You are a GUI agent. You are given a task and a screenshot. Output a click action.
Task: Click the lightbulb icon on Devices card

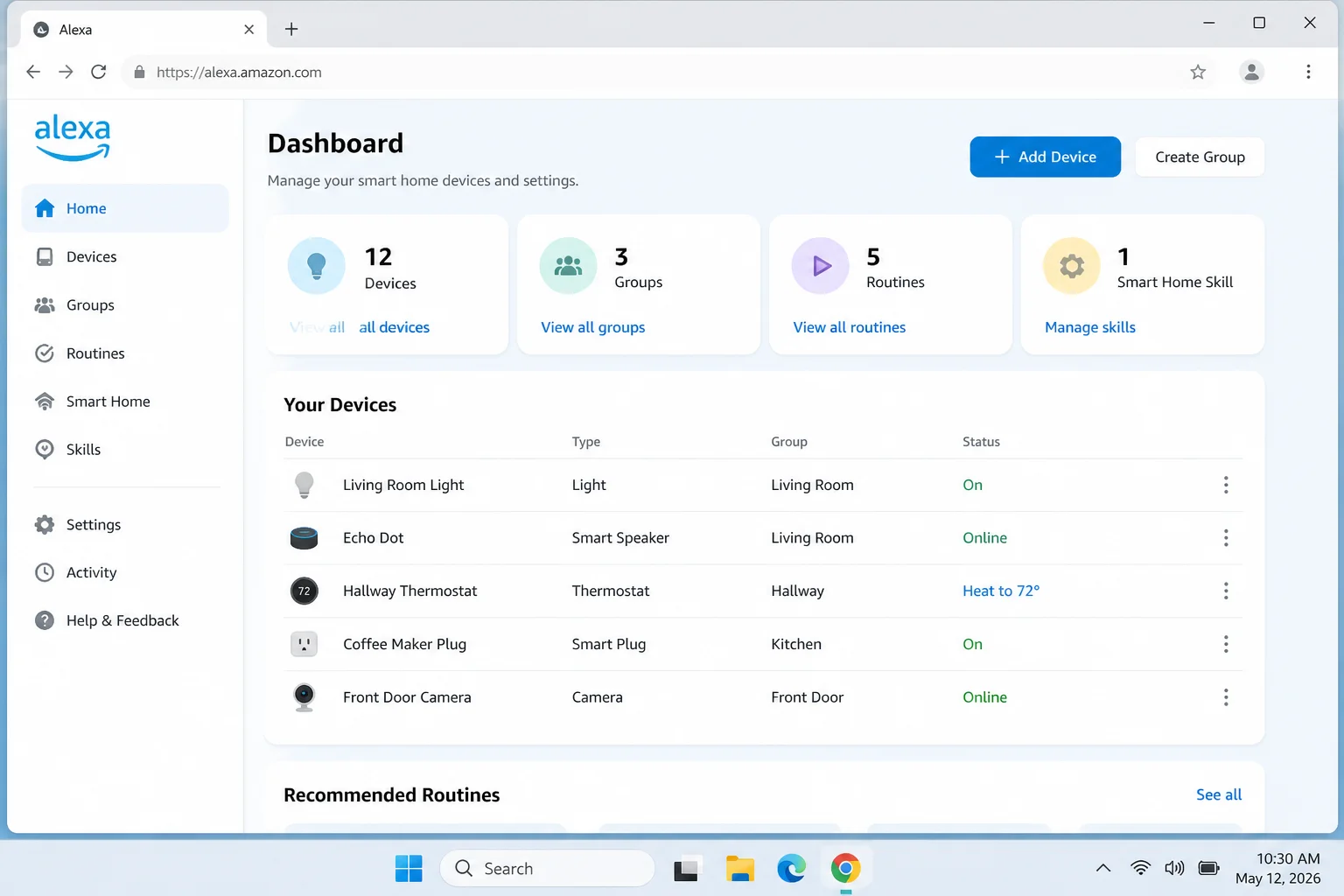coord(317,266)
